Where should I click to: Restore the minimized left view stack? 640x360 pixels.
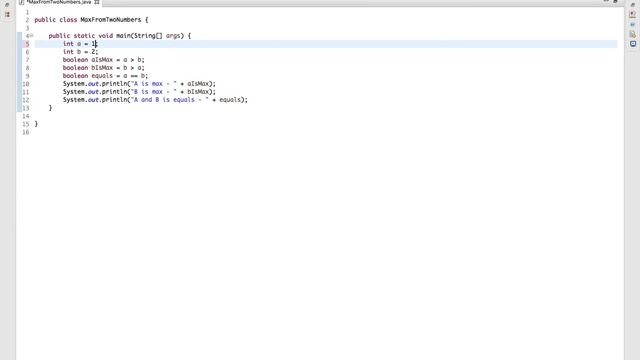(x=7, y=5)
